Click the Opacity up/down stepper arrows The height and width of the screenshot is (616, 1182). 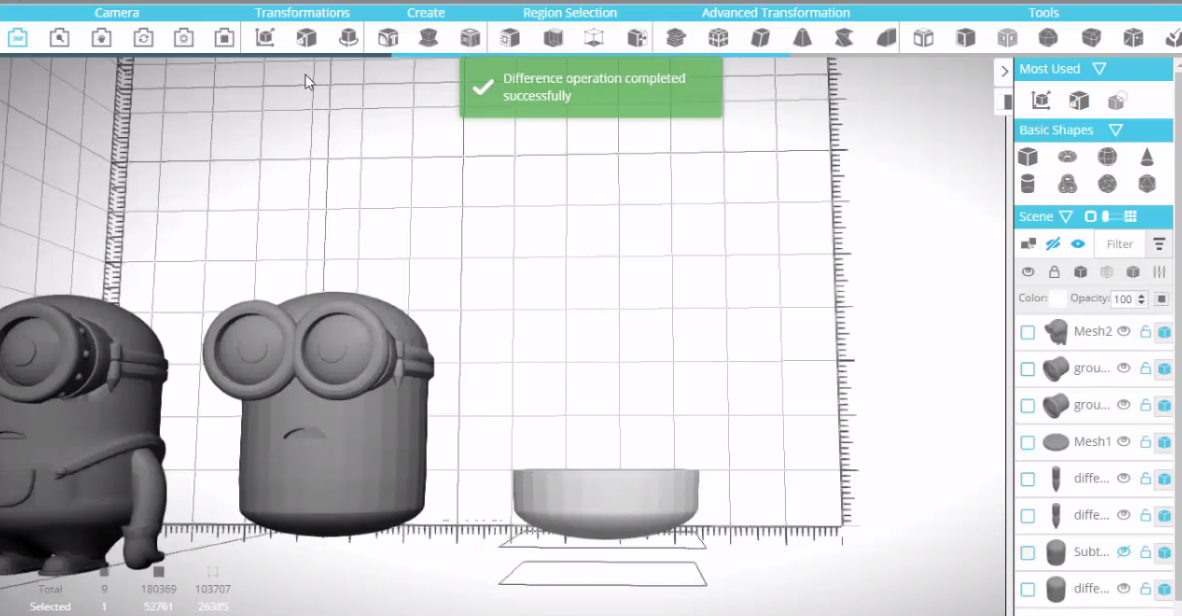1141,299
